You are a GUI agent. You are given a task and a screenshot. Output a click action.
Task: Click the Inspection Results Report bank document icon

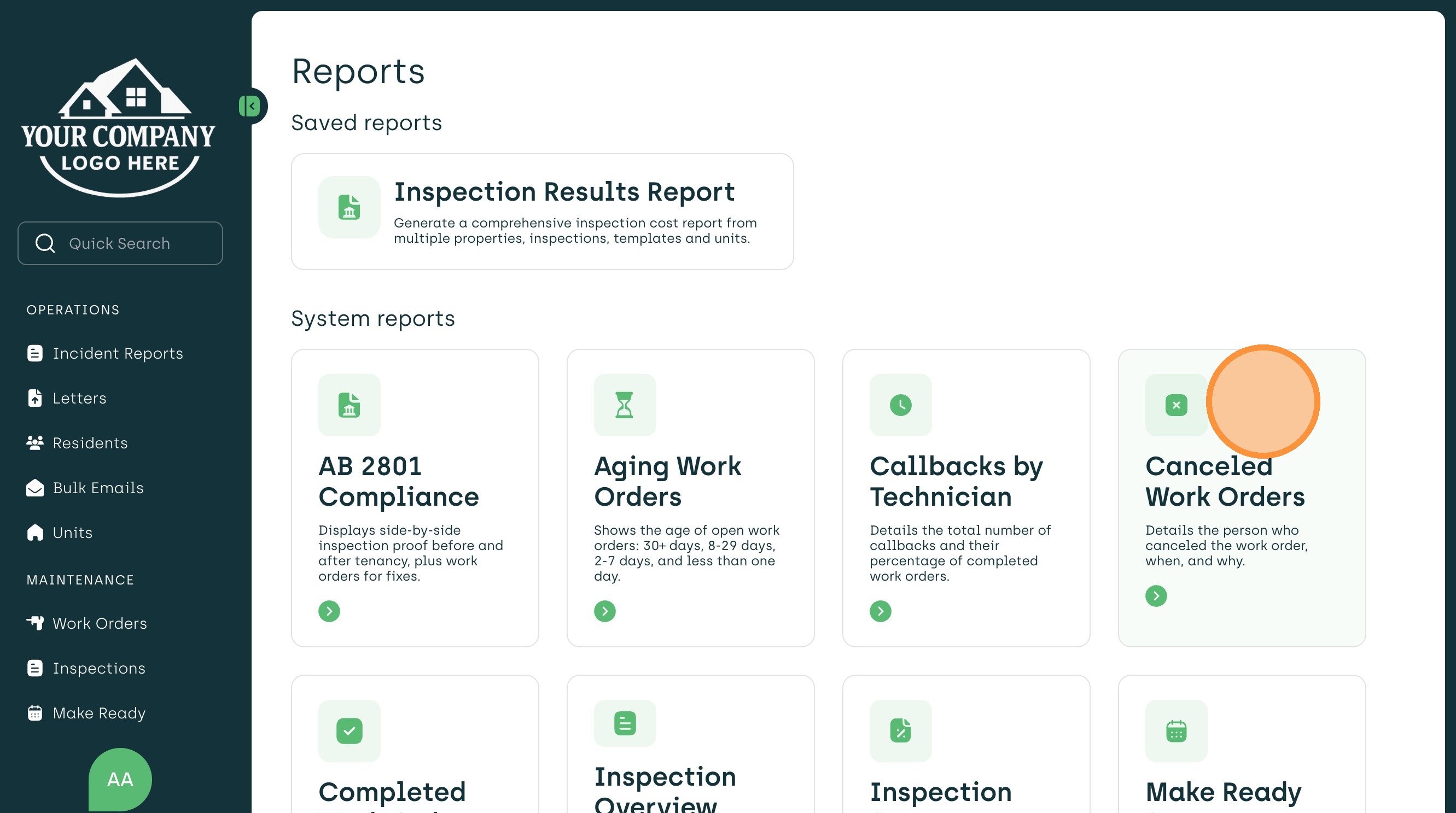pyautogui.click(x=349, y=207)
